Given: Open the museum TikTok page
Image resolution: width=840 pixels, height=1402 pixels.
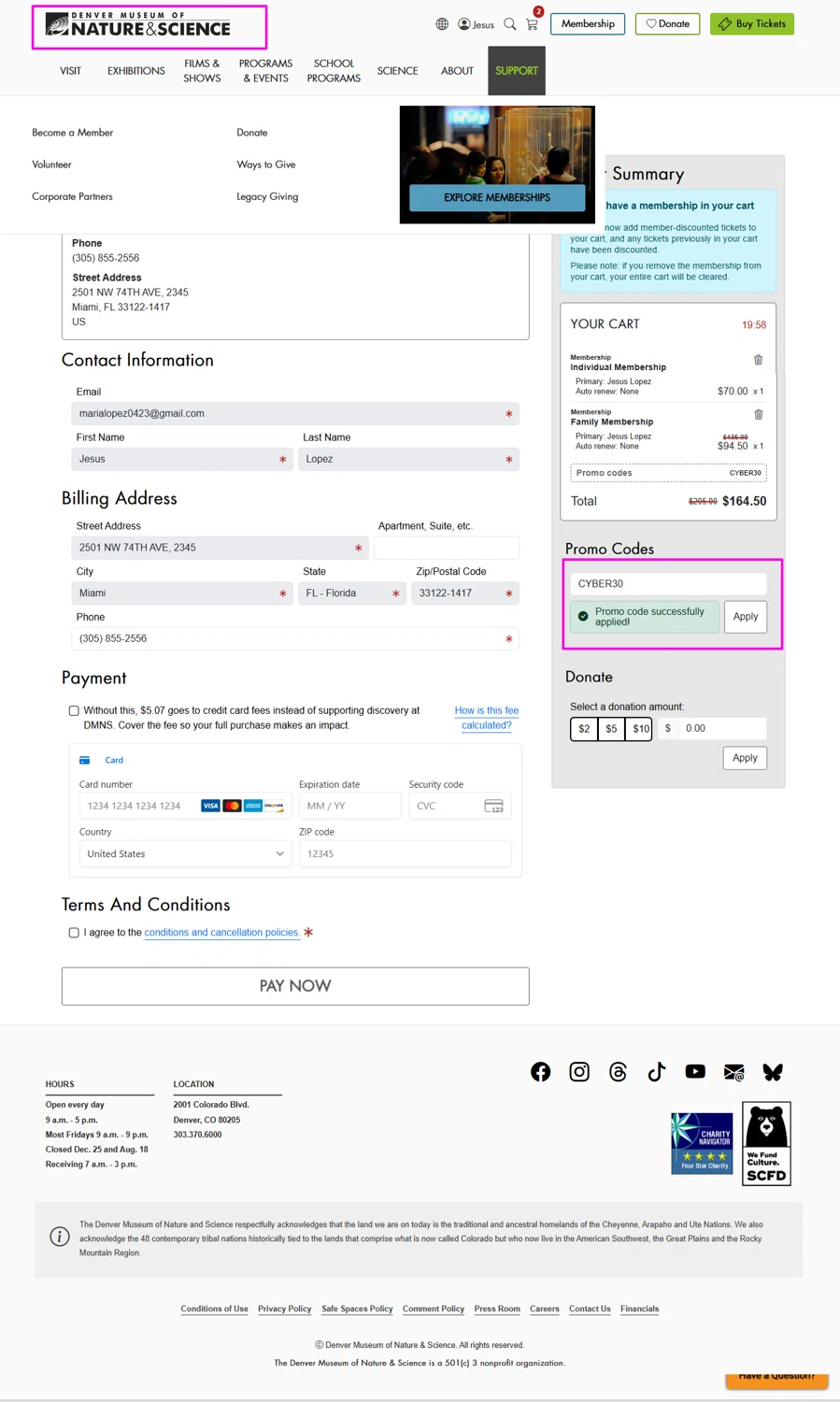Looking at the screenshot, I should [x=657, y=1072].
